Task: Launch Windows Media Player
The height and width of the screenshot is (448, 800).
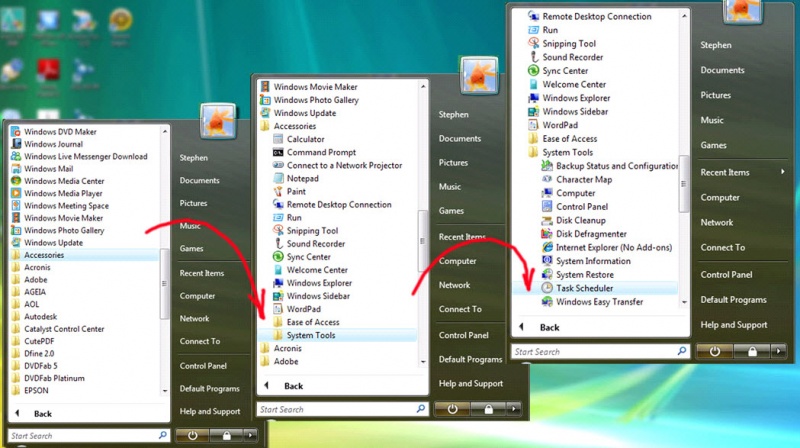Action: click(63, 194)
